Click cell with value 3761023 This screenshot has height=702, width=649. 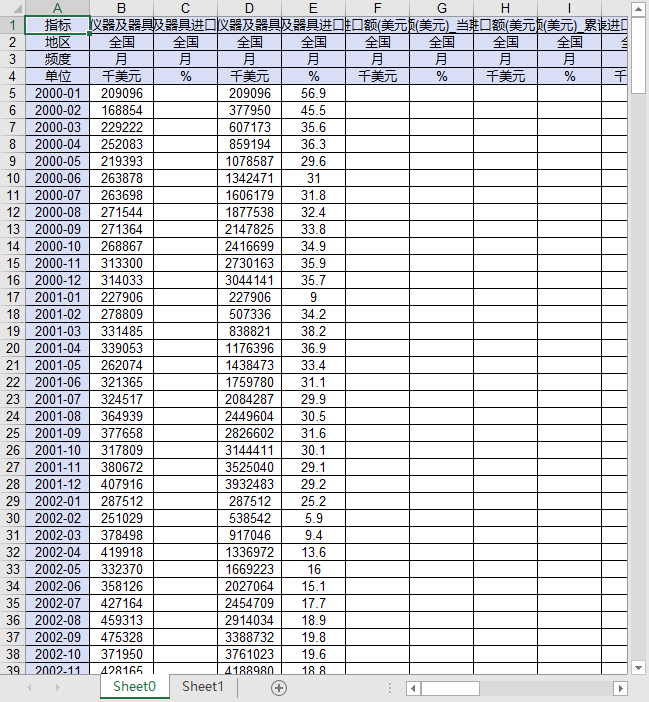coord(250,655)
